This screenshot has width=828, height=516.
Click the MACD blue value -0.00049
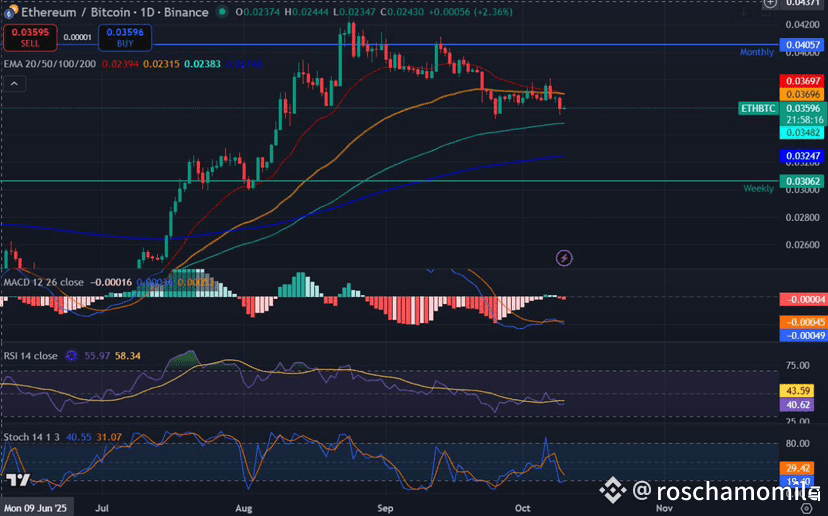[x=803, y=335]
